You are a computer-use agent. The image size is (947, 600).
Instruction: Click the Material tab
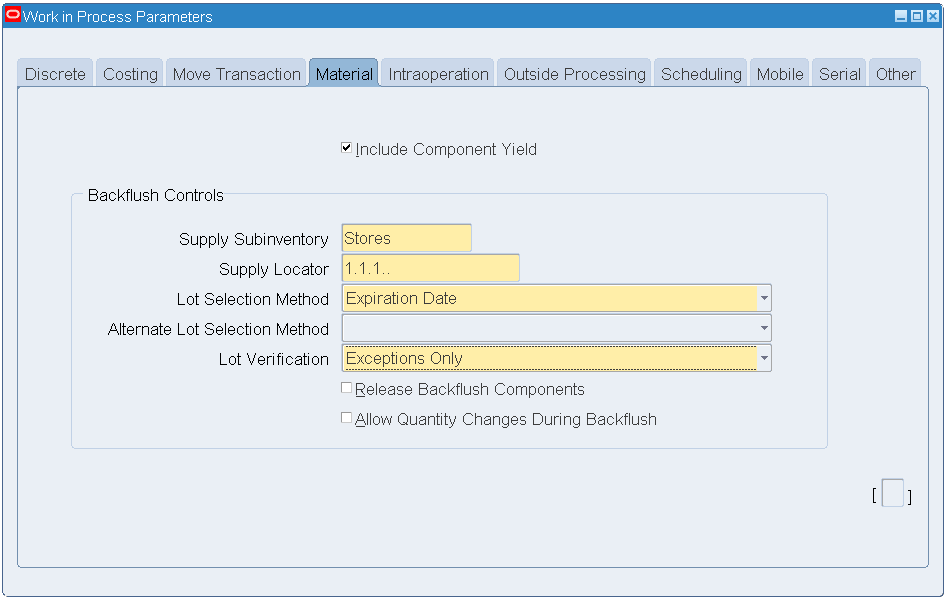coord(344,74)
